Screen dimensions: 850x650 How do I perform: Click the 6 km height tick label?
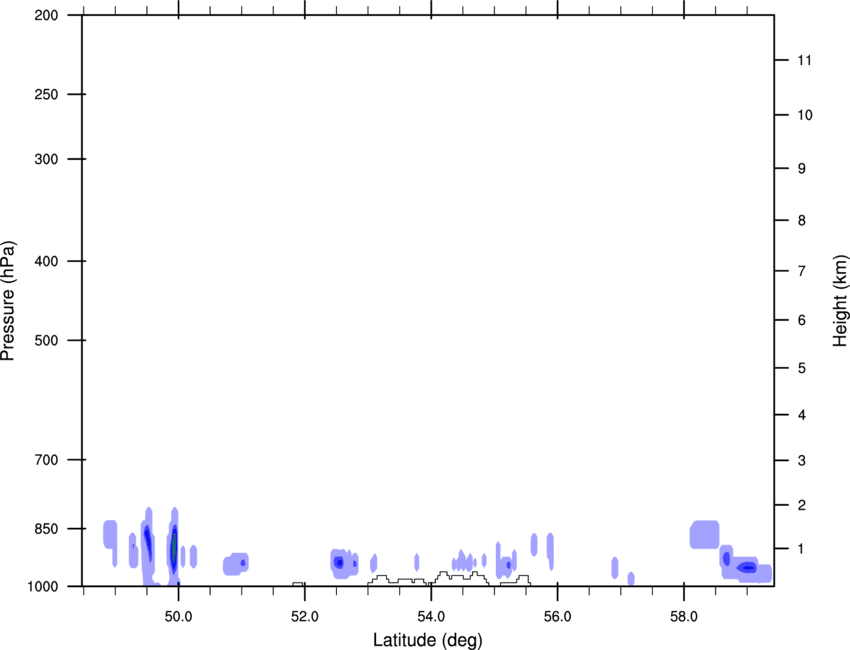click(800, 320)
